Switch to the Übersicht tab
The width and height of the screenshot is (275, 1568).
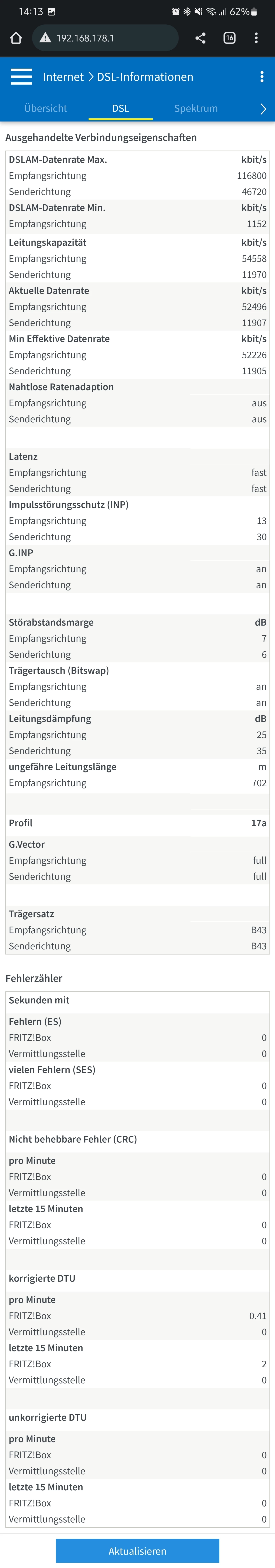(46, 108)
